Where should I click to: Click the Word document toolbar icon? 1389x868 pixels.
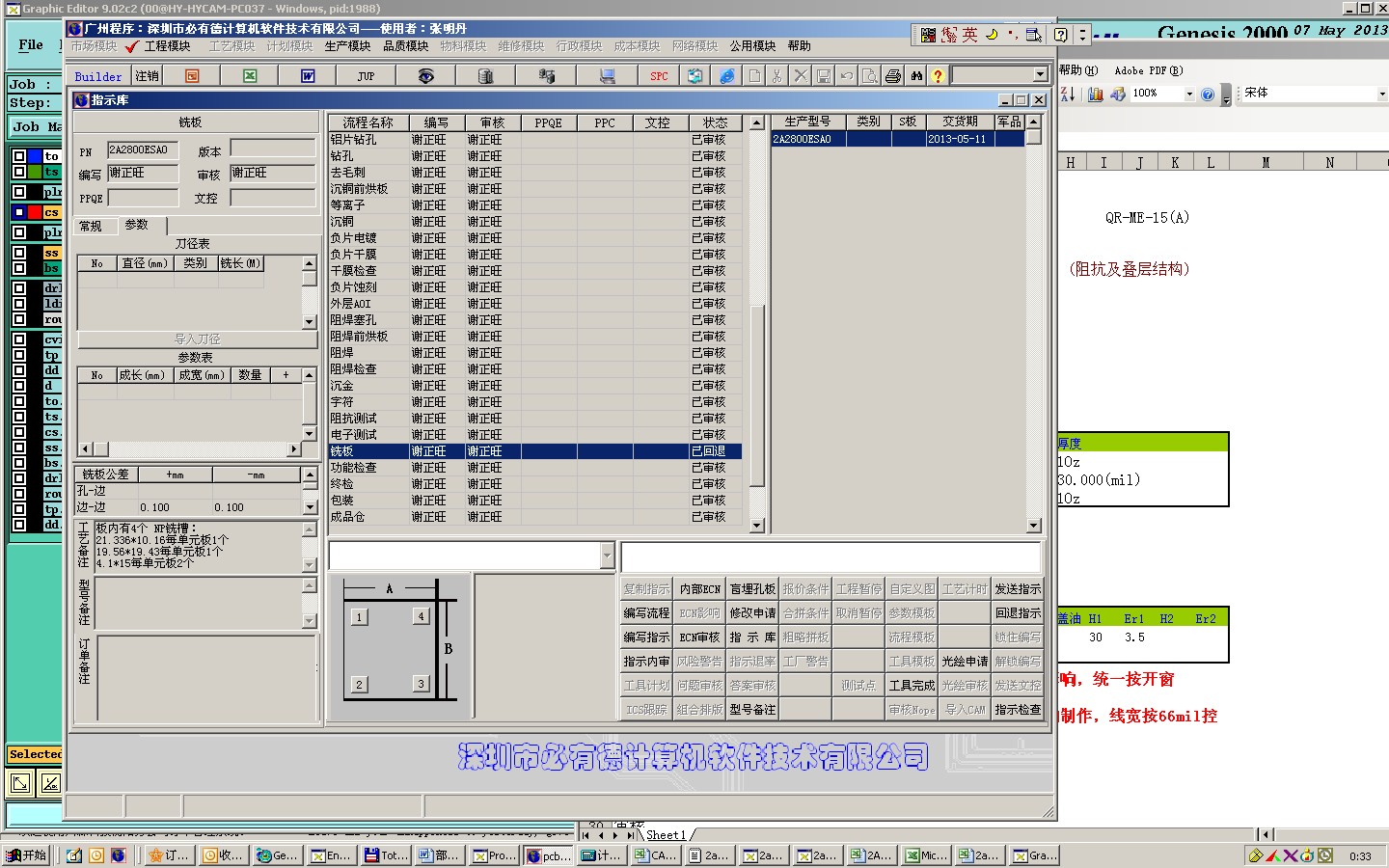pos(308,76)
